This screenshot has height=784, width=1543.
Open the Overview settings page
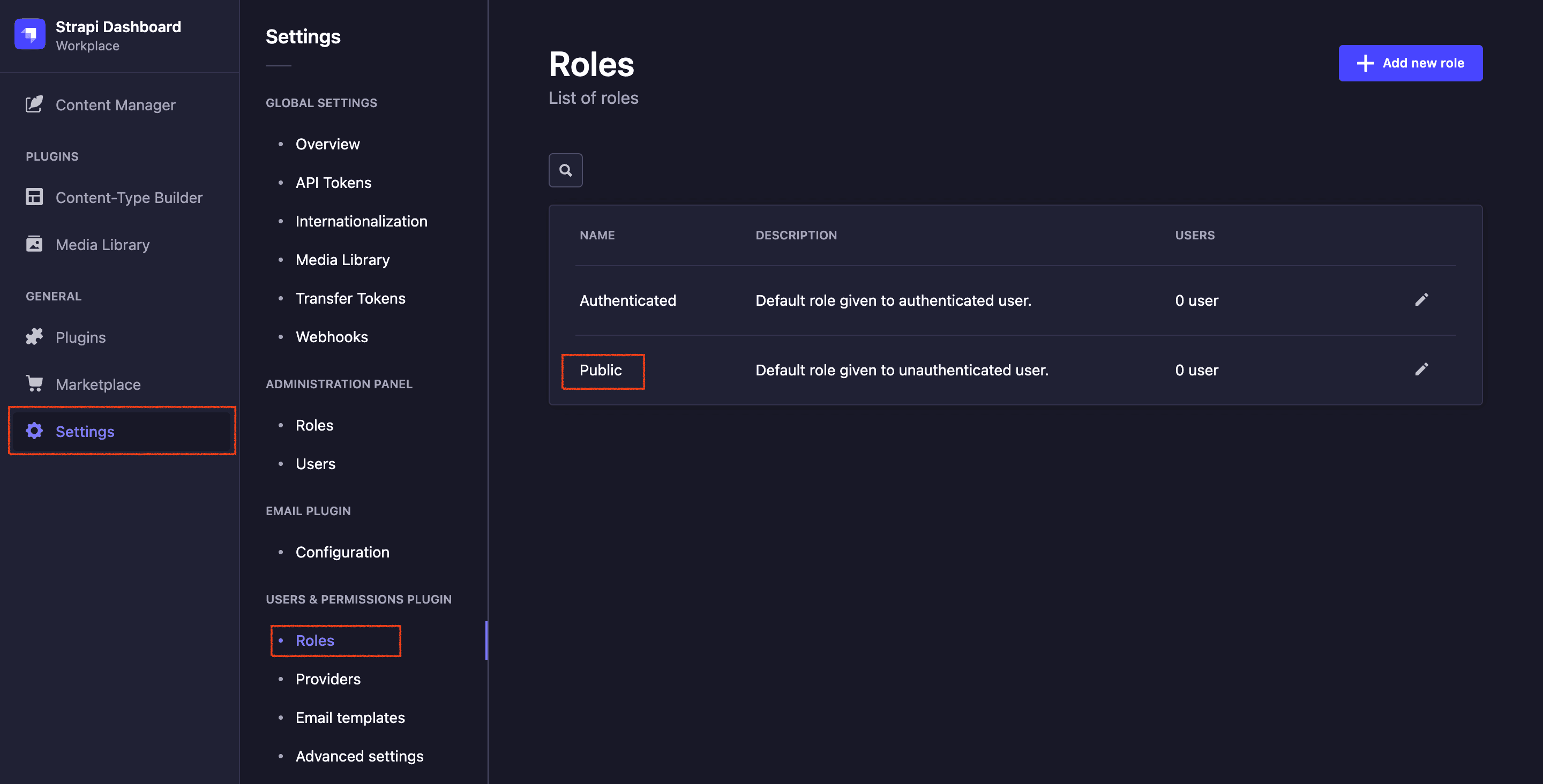click(328, 144)
